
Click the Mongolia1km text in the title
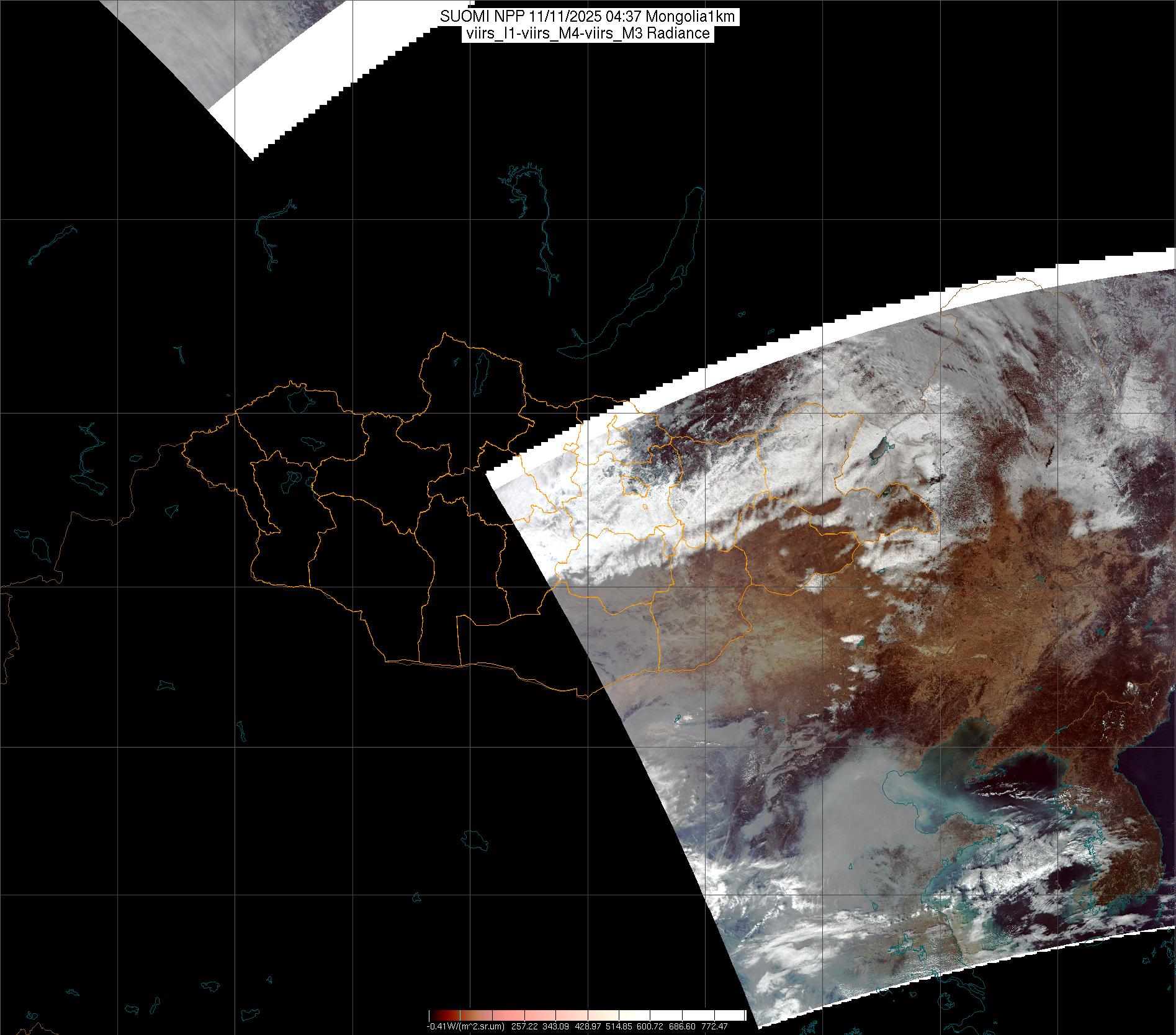697,17
